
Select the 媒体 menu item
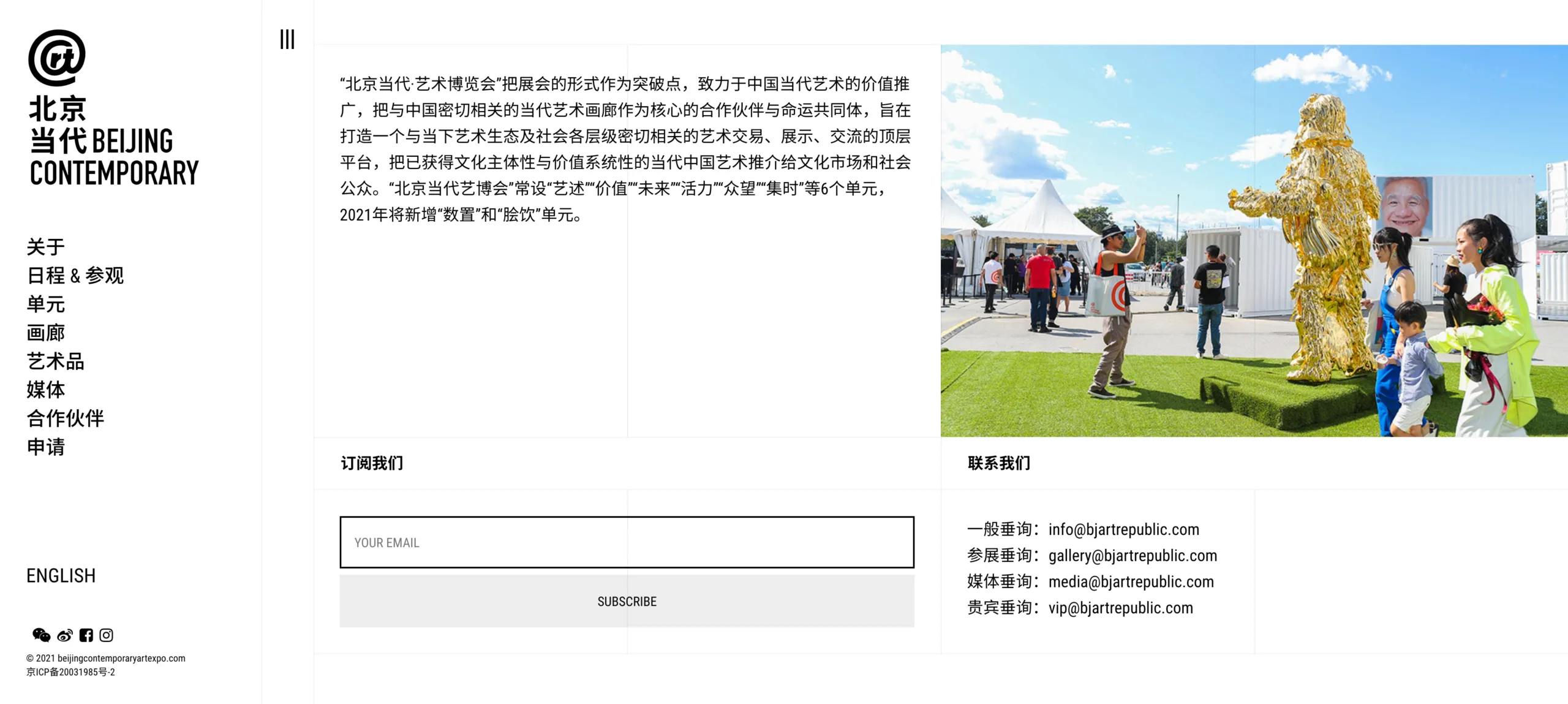pos(45,390)
